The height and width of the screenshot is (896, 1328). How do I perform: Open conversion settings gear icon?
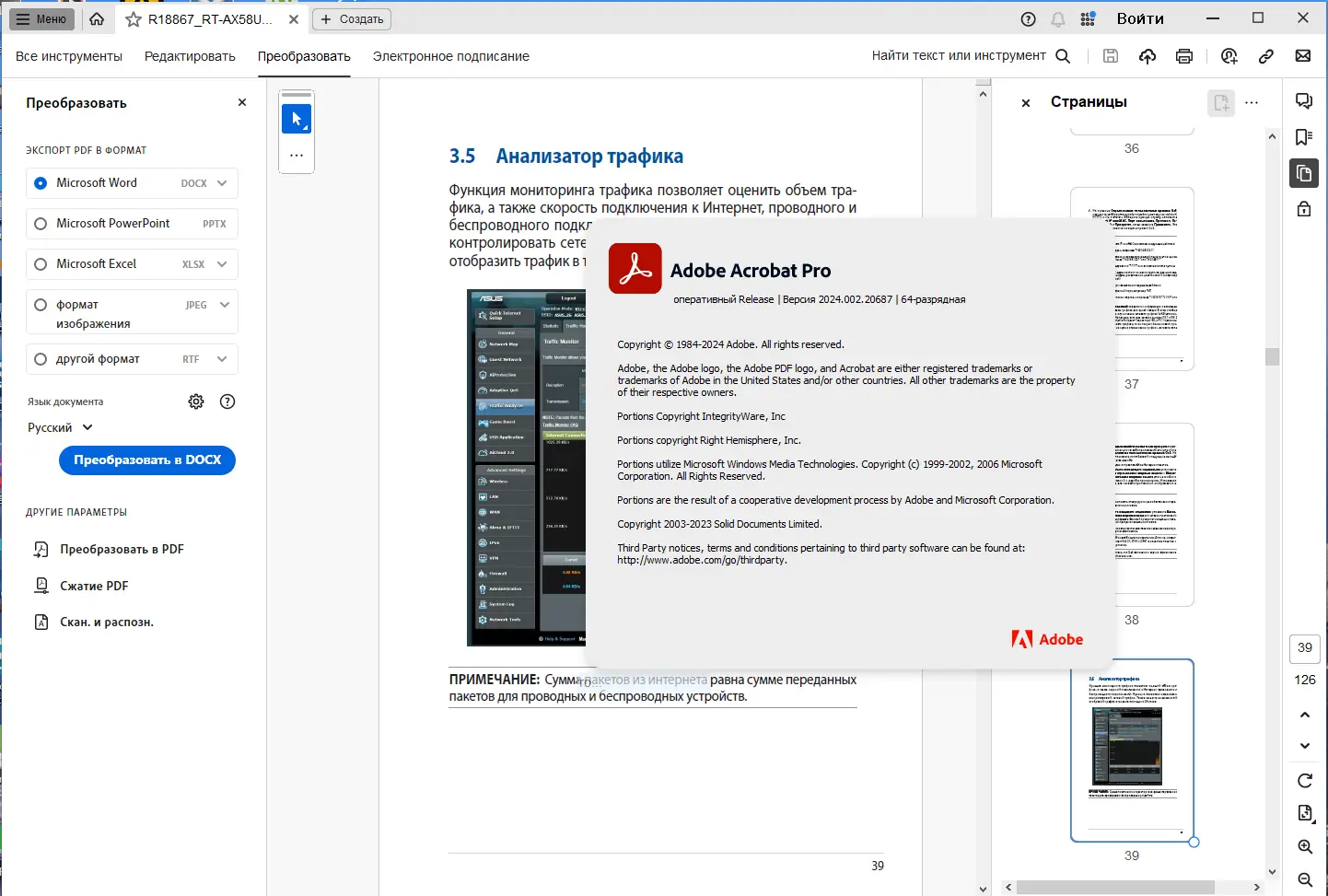196,401
